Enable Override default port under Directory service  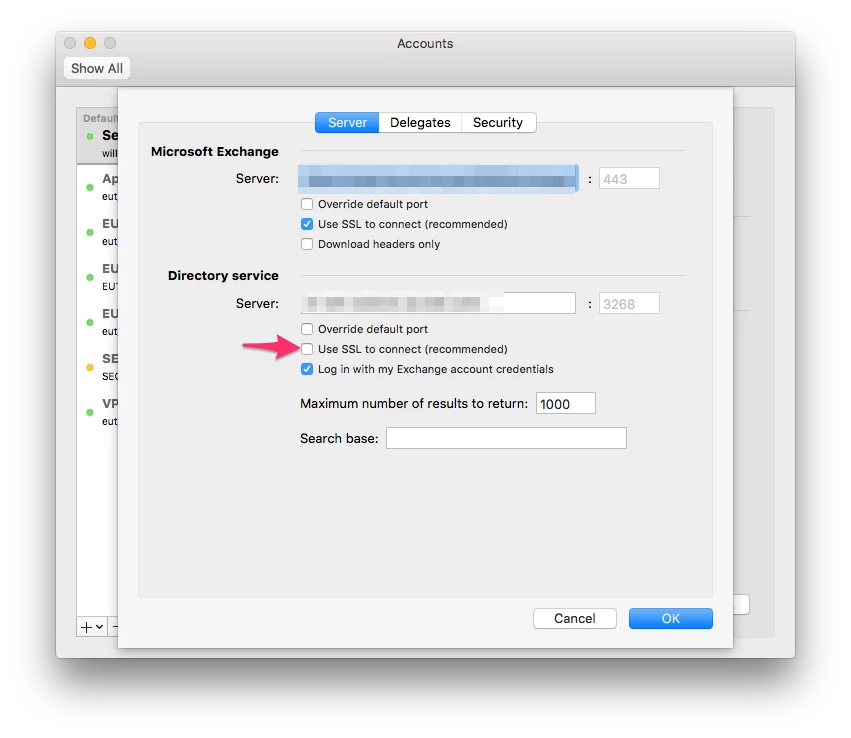coord(307,329)
